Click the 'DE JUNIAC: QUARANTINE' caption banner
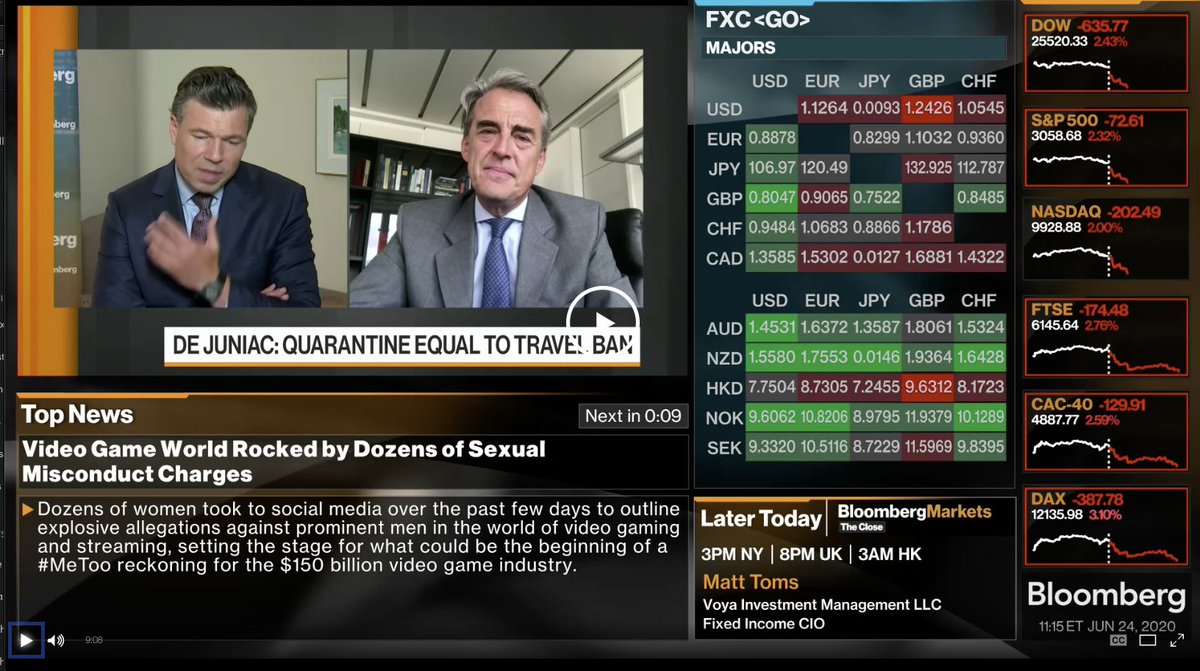Screen dimensions: 1200x671 tap(402, 346)
